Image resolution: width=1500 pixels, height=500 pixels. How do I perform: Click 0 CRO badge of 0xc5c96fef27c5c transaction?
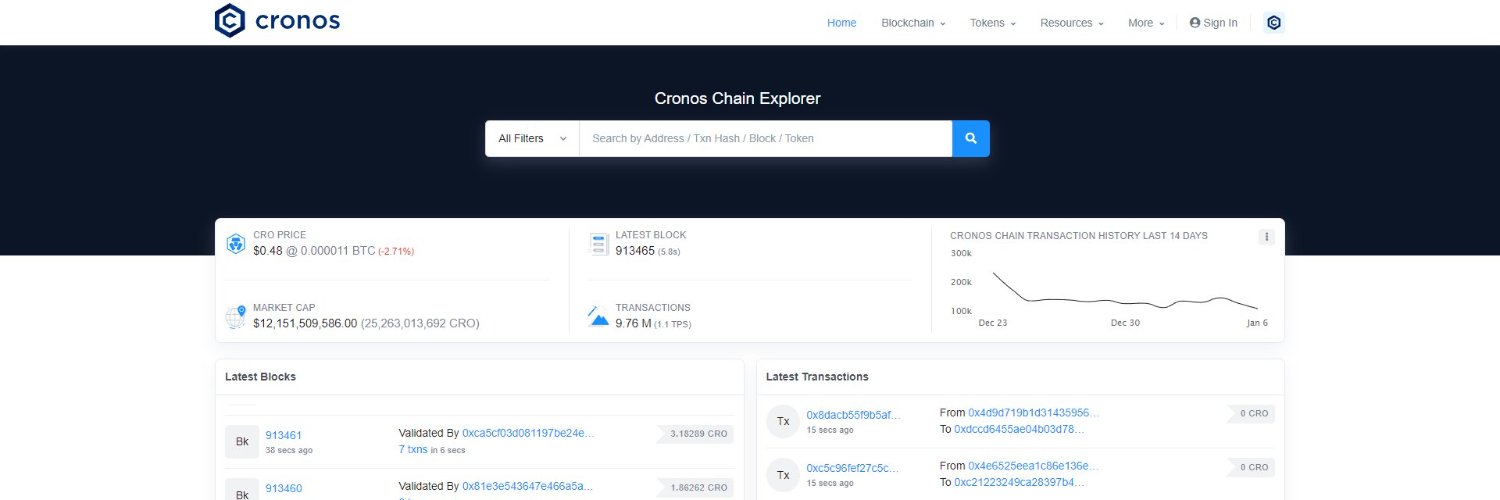tap(1251, 467)
